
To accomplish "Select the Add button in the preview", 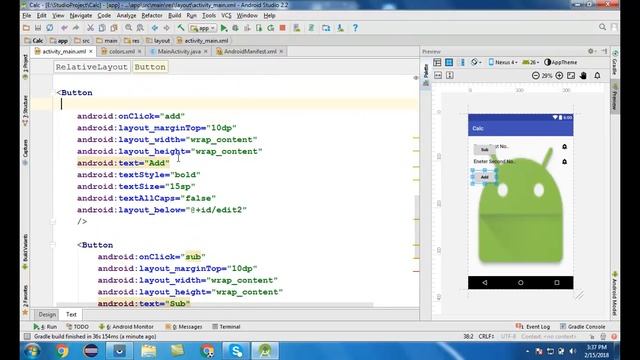I will click(x=484, y=177).
